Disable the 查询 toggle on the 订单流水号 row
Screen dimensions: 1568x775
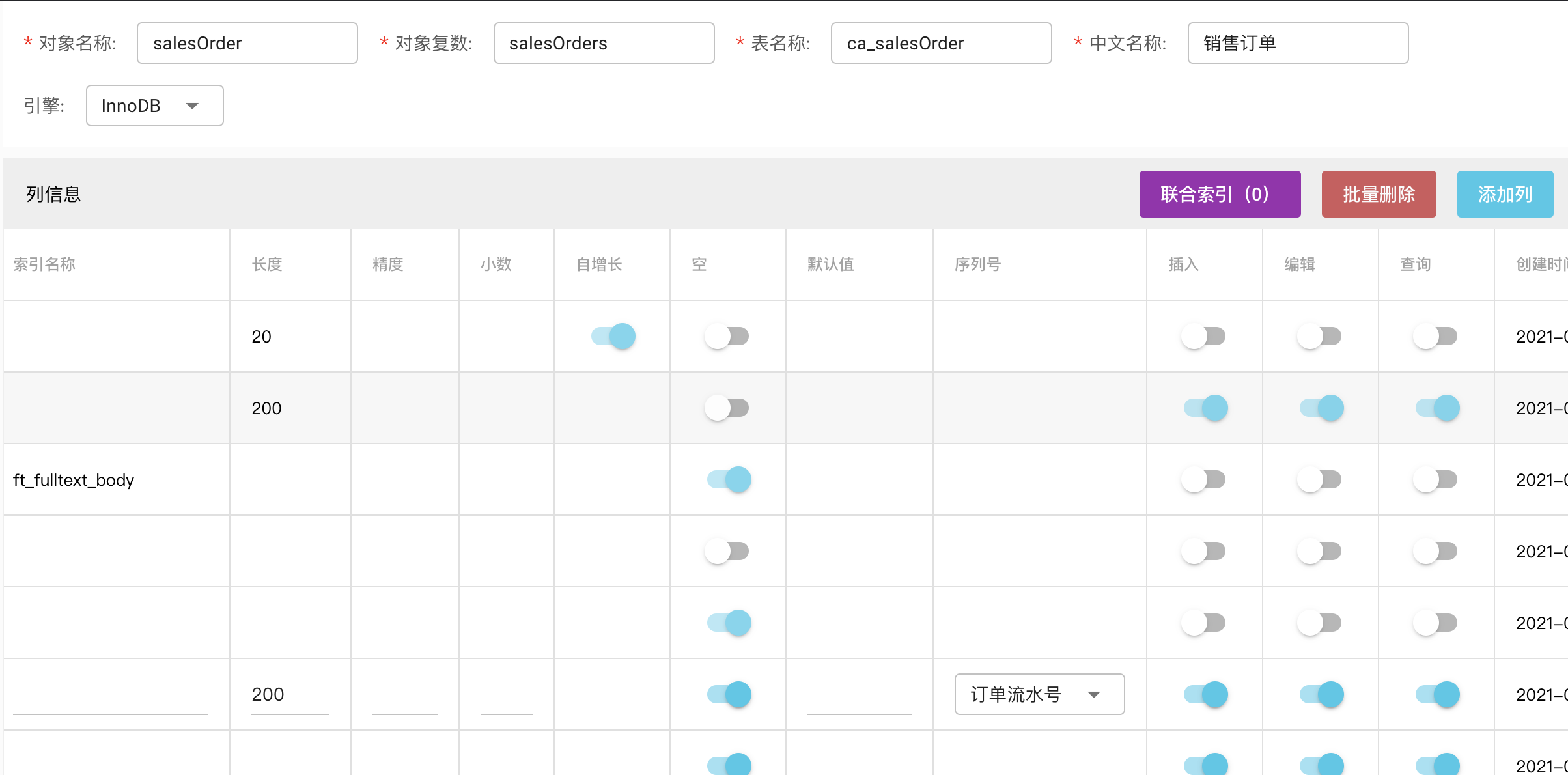click(x=1436, y=694)
